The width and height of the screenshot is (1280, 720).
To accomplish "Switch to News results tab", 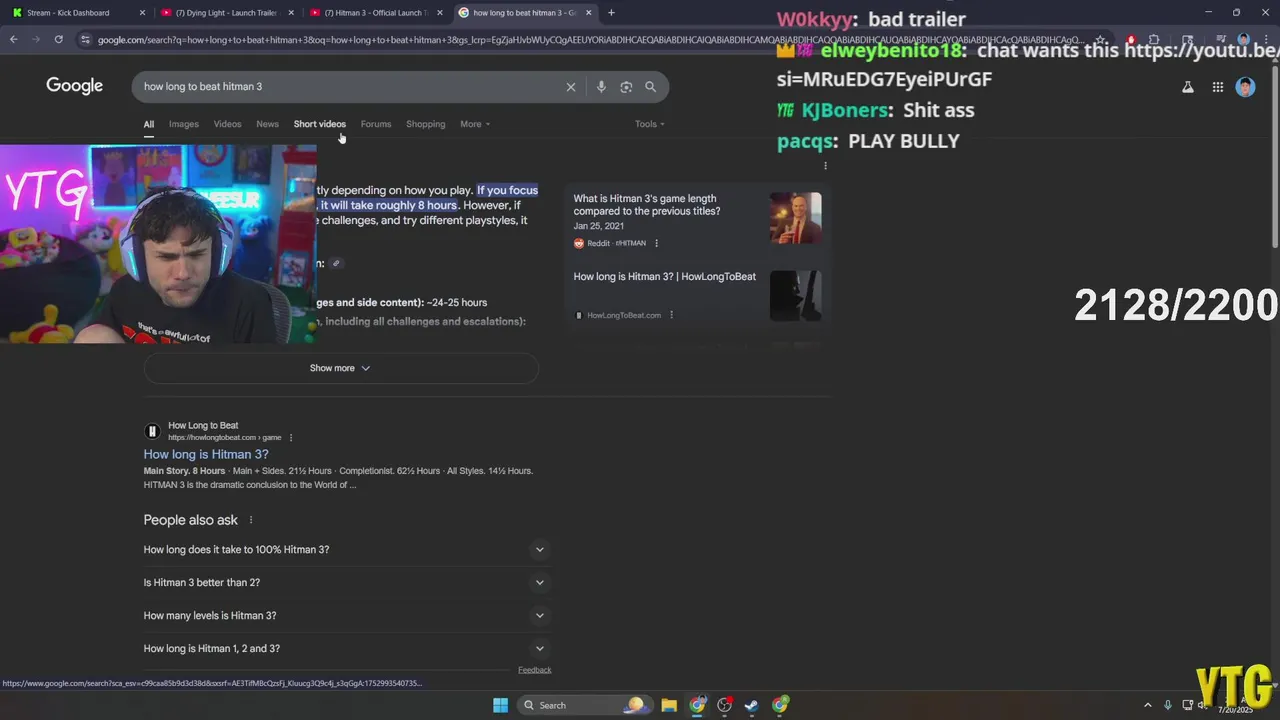I will click(x=267, y=124).
